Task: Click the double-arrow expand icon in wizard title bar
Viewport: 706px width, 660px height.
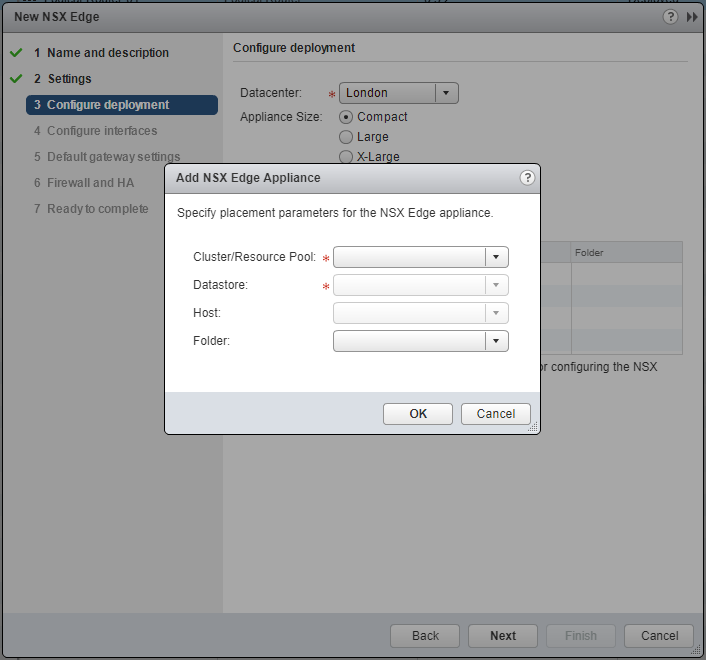Action: point(692,17)
